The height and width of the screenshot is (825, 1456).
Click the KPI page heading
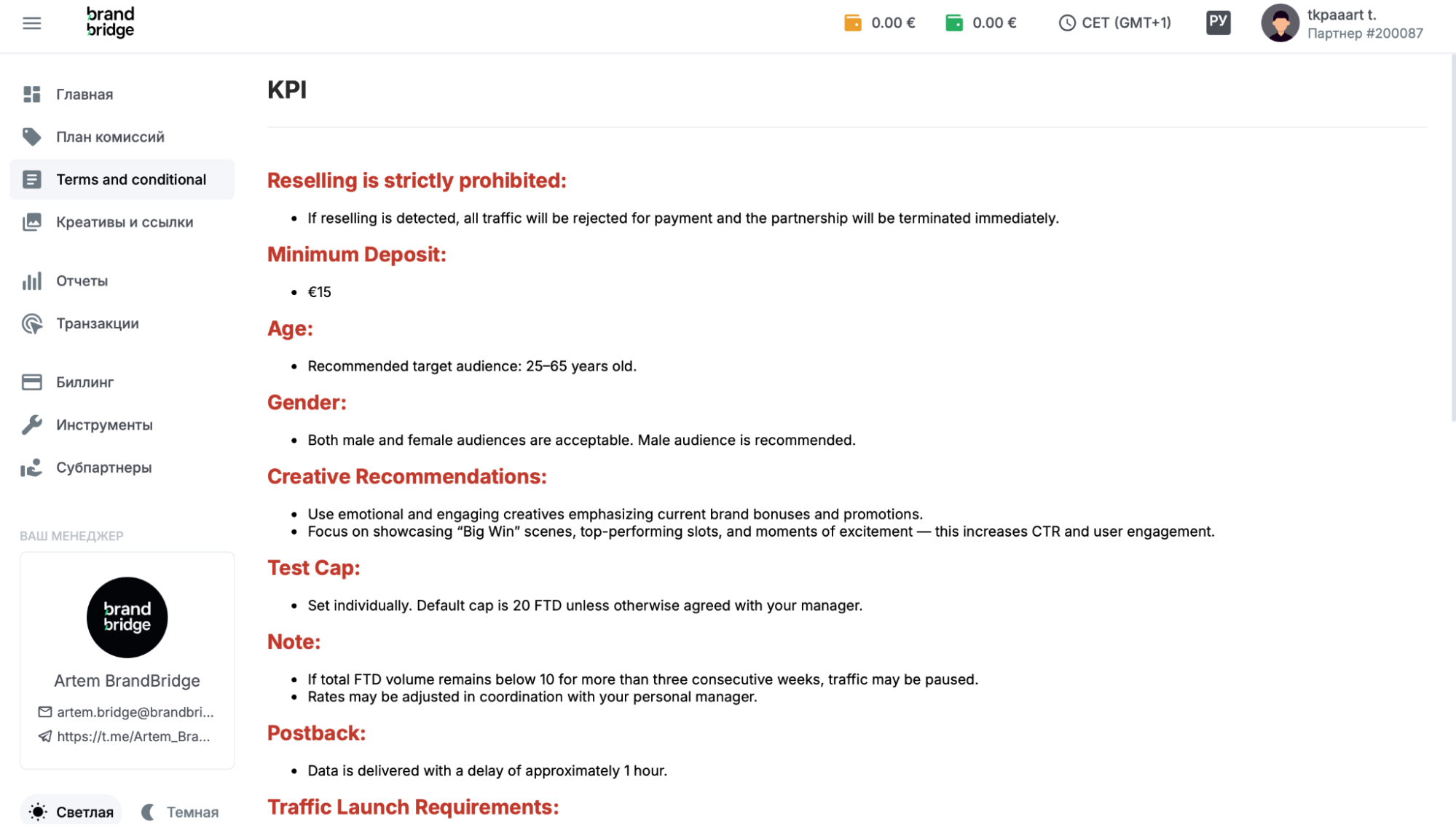point(287,90)
